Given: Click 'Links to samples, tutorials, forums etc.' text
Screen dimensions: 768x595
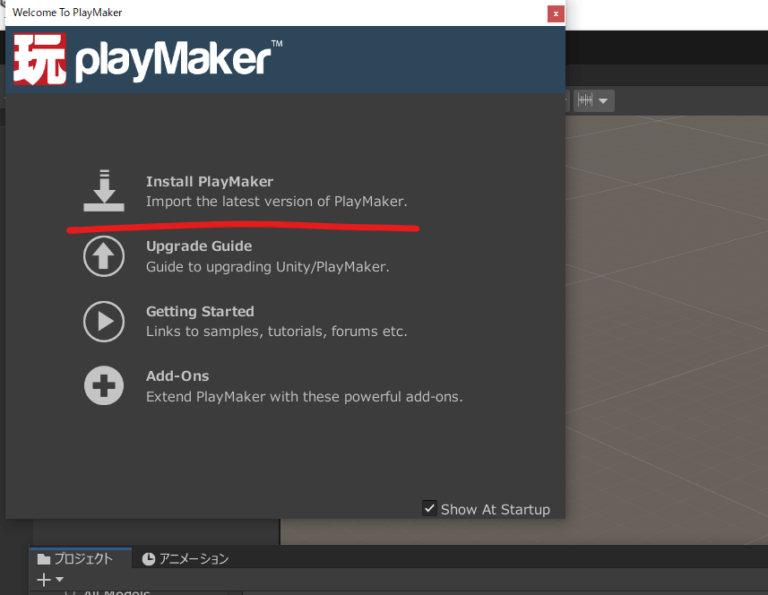Looking at the screenshot, I should point(277,332).
